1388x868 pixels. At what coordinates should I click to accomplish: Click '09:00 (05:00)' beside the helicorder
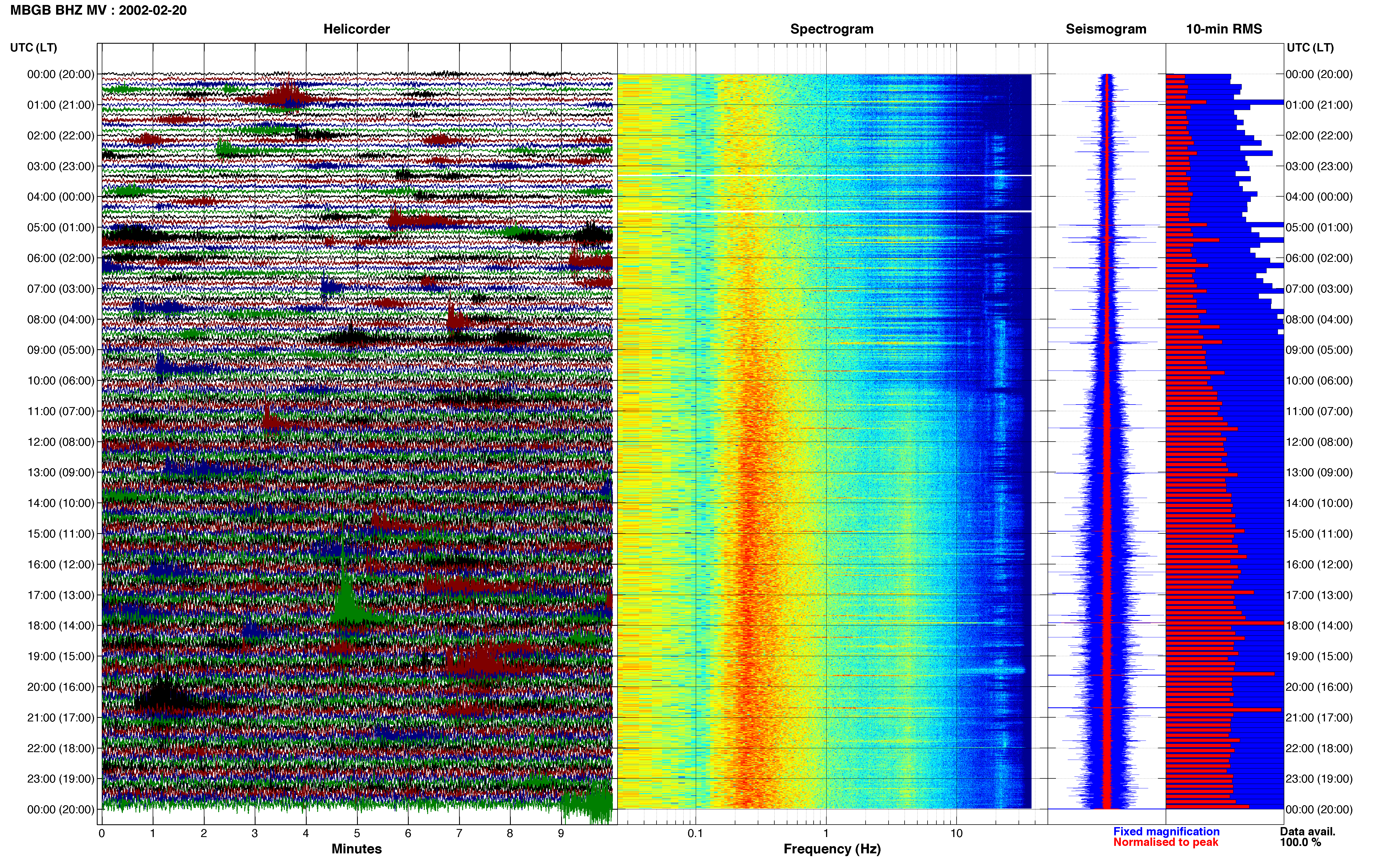[61, 350]
